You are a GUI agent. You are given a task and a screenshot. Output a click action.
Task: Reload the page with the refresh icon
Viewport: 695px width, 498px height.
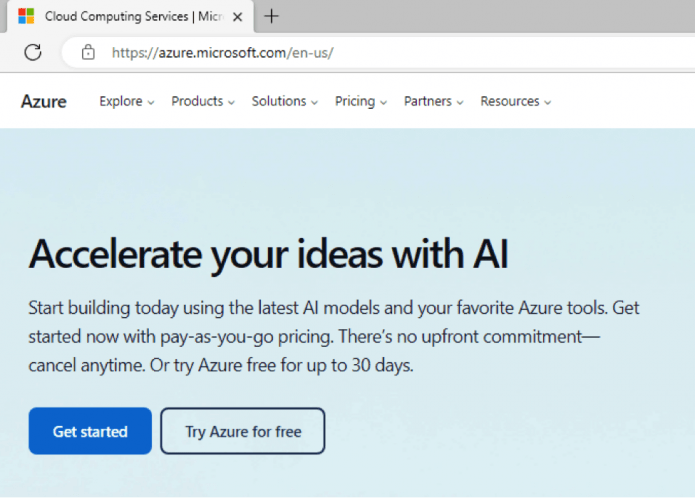(32, 53)
